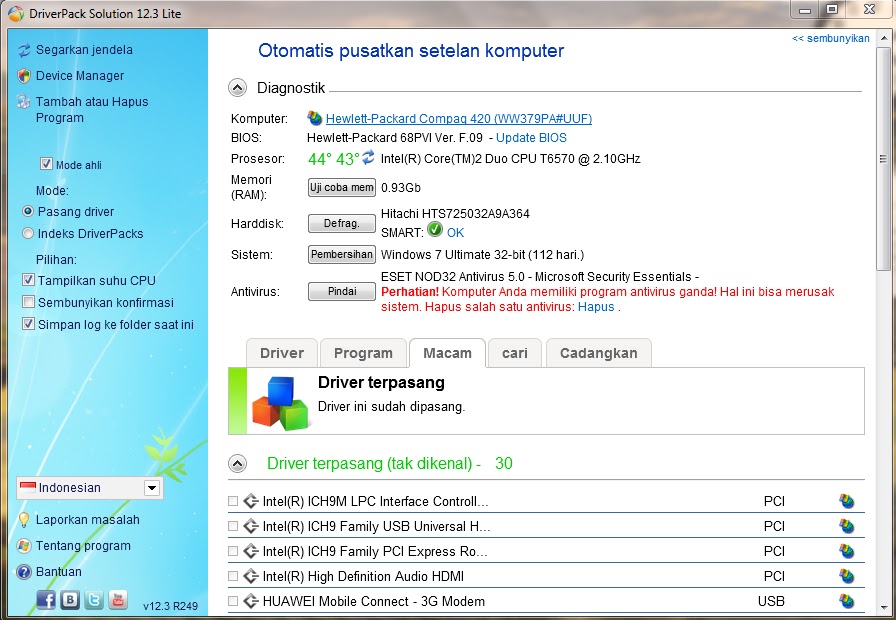Open the YouTube social icon
This screenshot has width=896, height=620.
[118, 599]
